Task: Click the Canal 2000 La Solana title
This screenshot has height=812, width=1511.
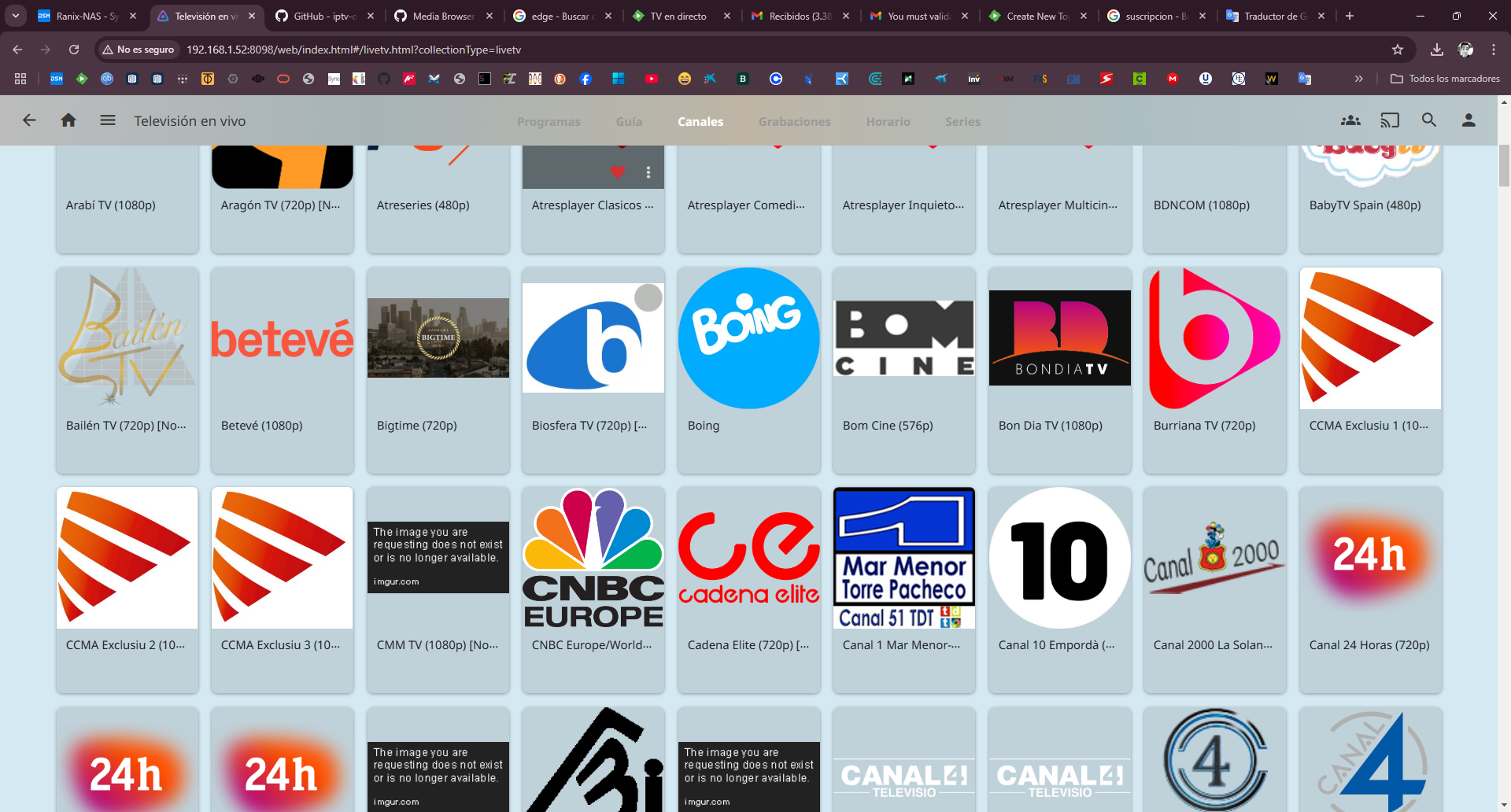Action: point(1213,645)
